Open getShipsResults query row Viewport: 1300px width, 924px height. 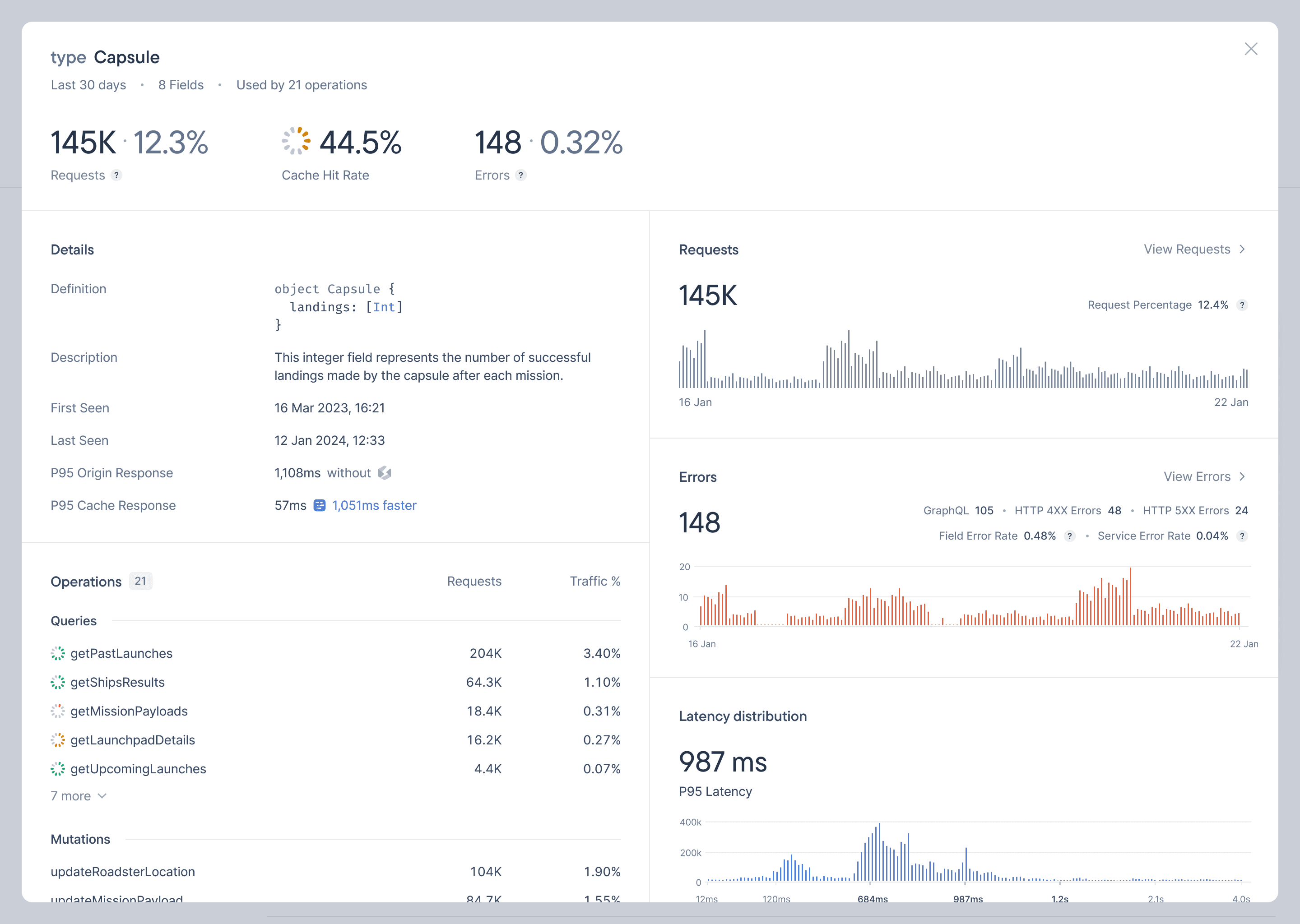click(x=117, y=682)
